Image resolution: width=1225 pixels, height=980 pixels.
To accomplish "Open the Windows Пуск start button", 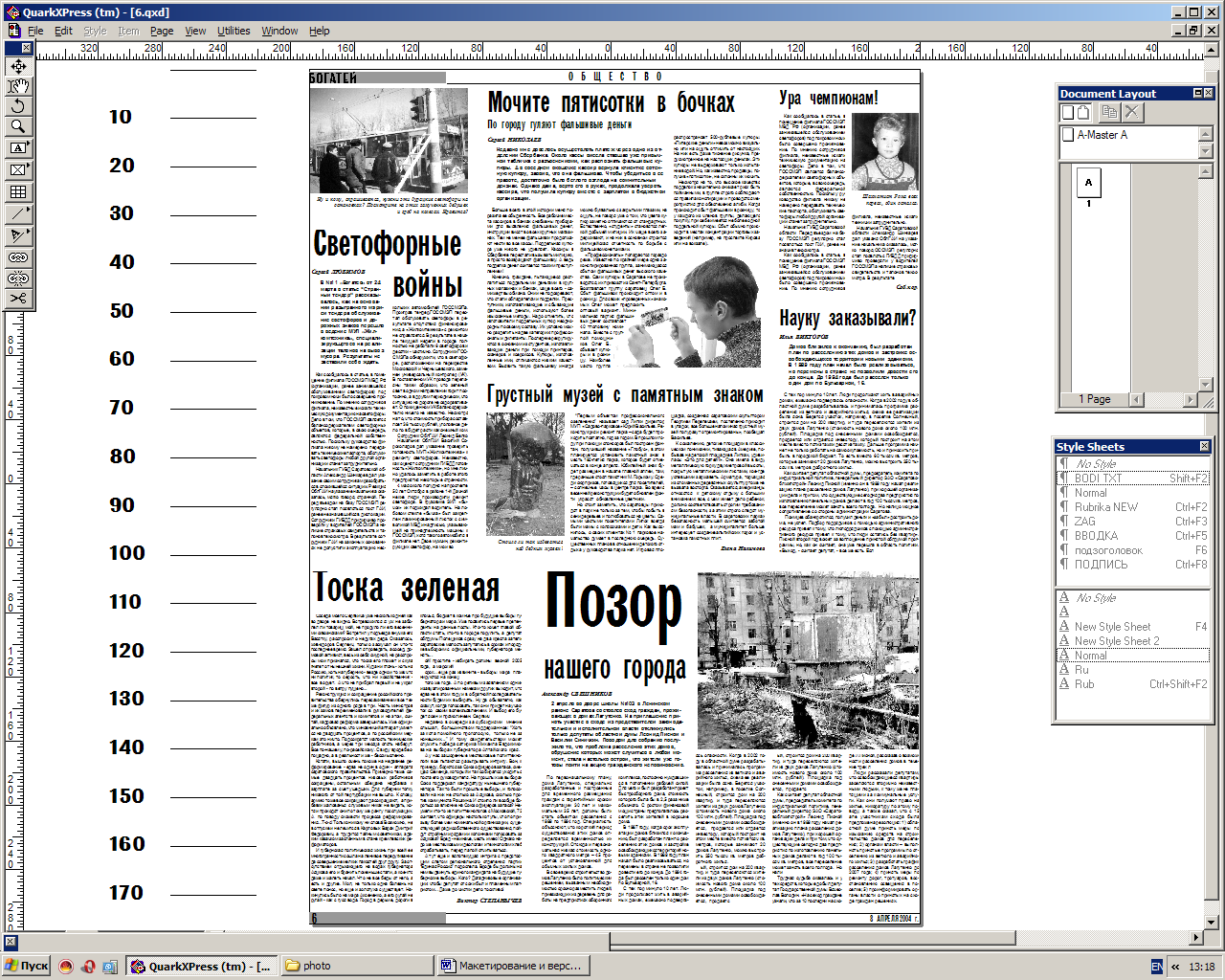I will click(x=27, y=966).
